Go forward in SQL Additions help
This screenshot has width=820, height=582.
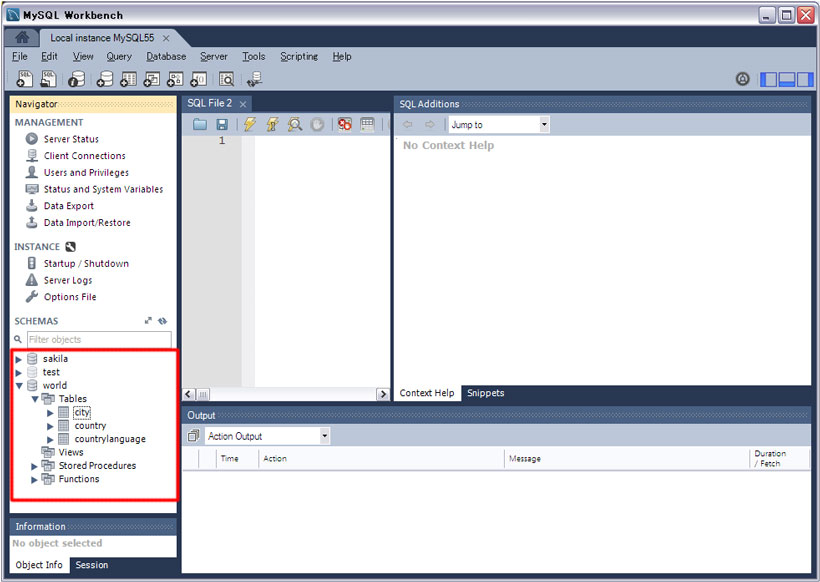tap(429, 124)
